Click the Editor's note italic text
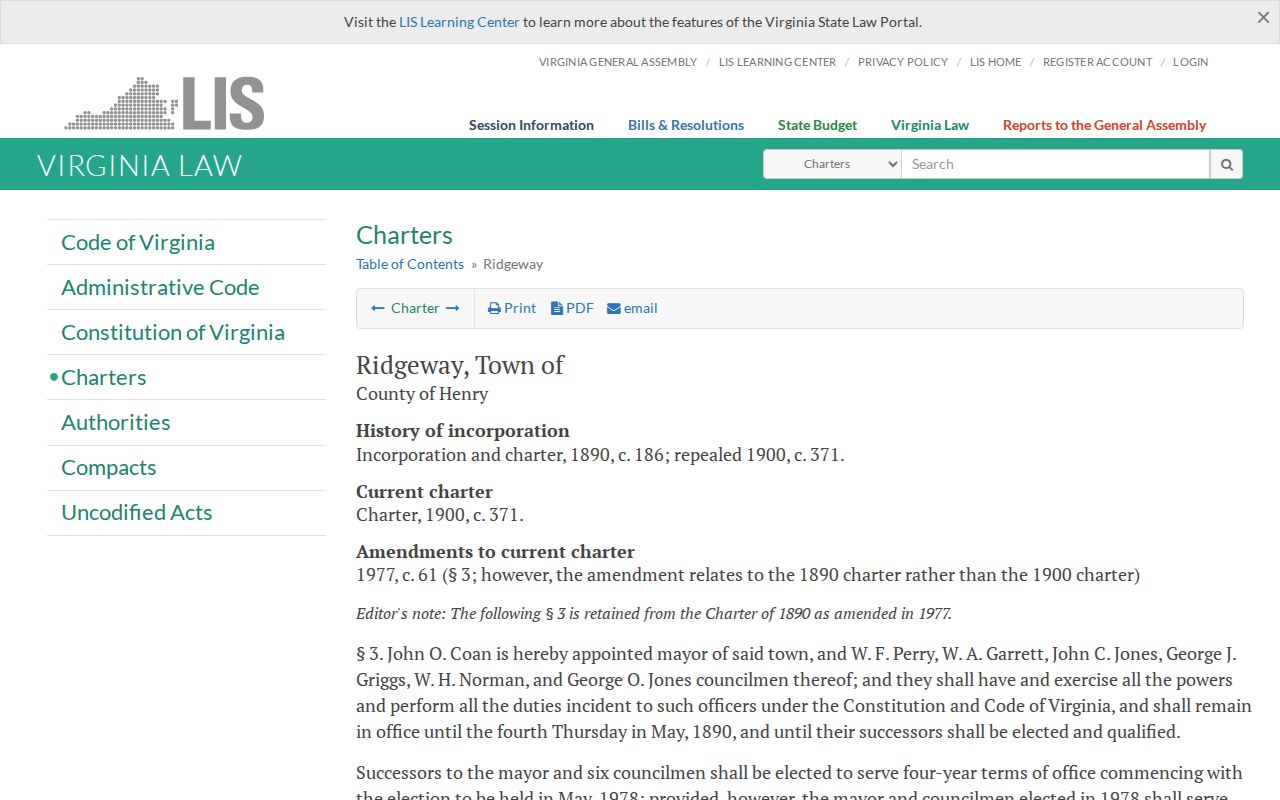The image size is (1280, 800). pos(654,614)
